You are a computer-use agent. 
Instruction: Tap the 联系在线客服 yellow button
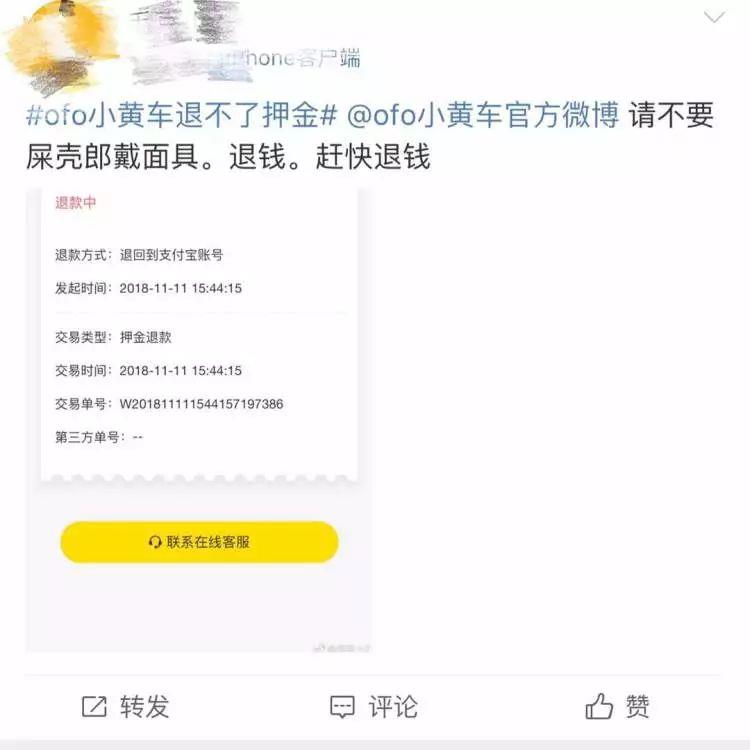199,542
